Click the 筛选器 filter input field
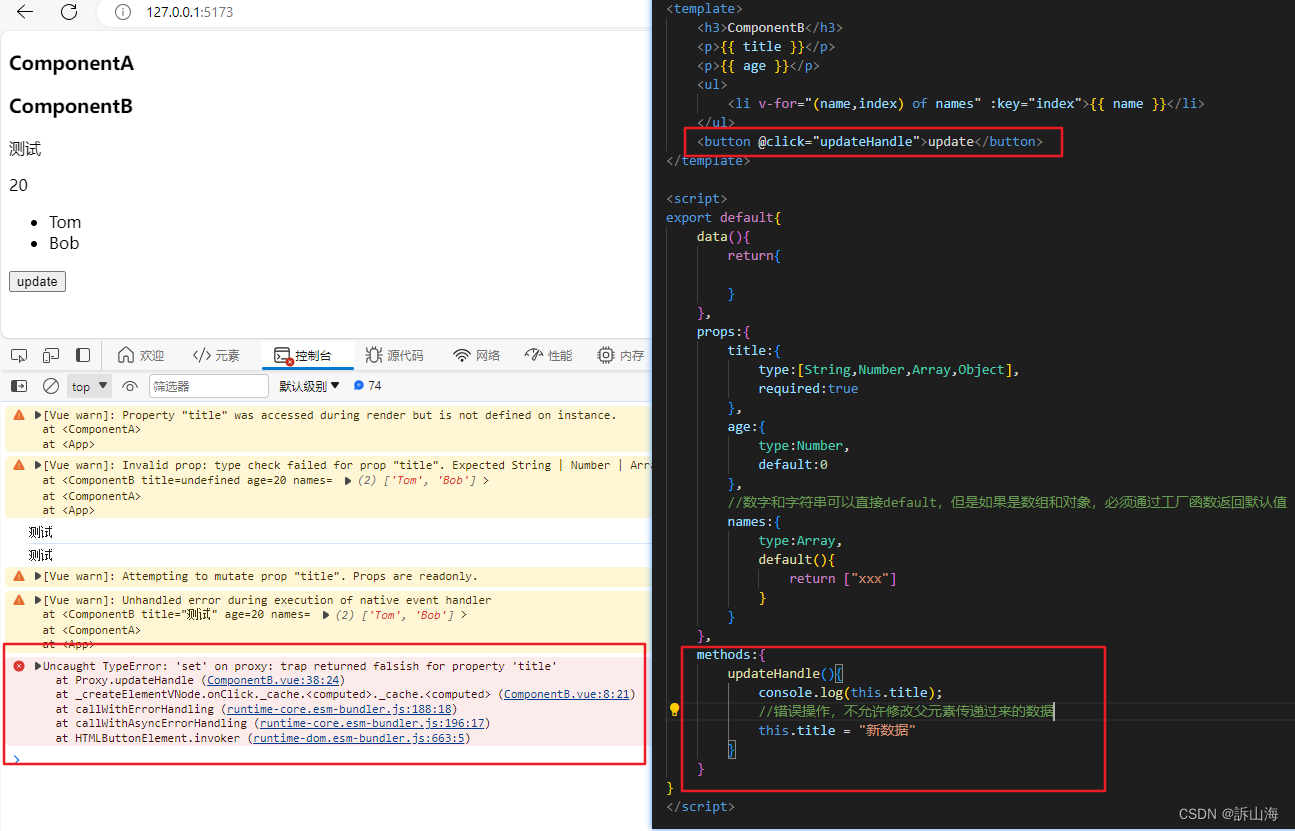 pos(209,386)
